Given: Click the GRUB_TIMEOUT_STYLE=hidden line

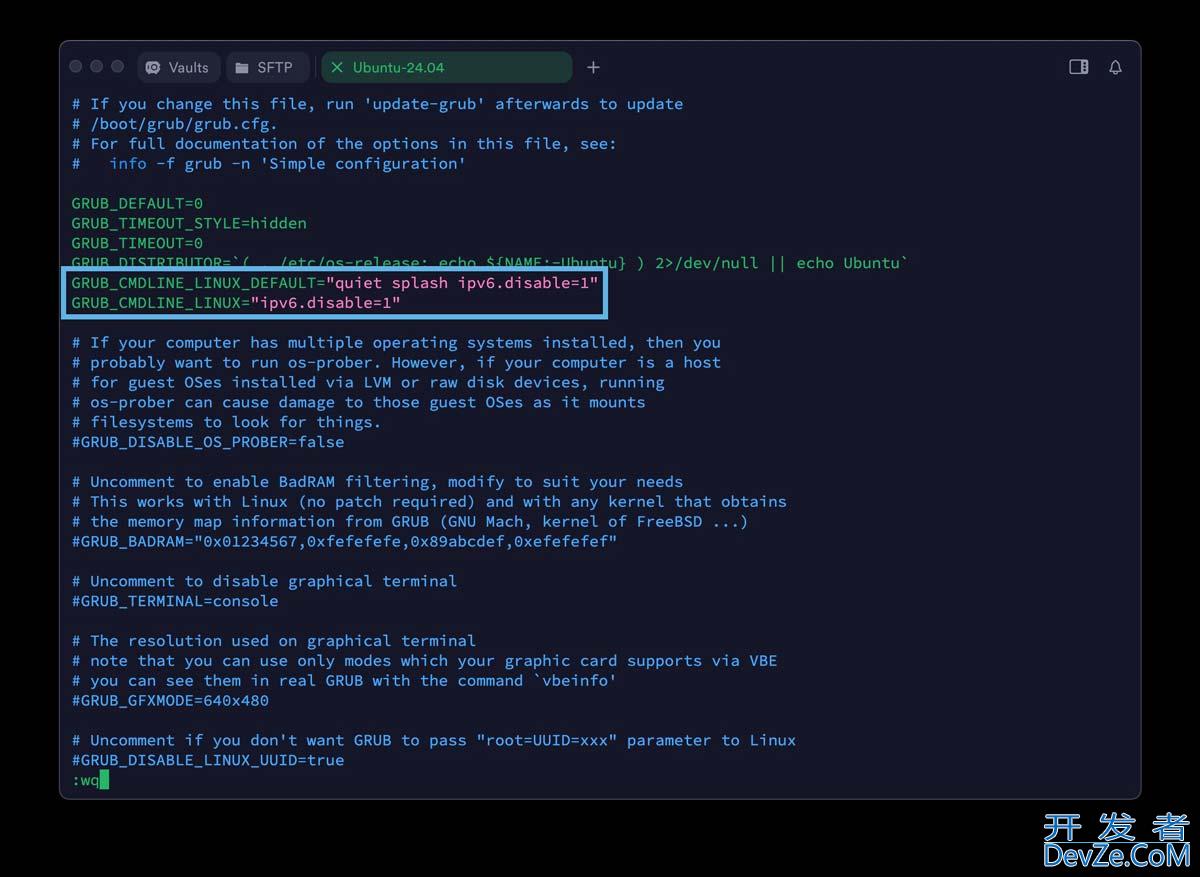Looking at the screenshot, I should tap(189, 223).
